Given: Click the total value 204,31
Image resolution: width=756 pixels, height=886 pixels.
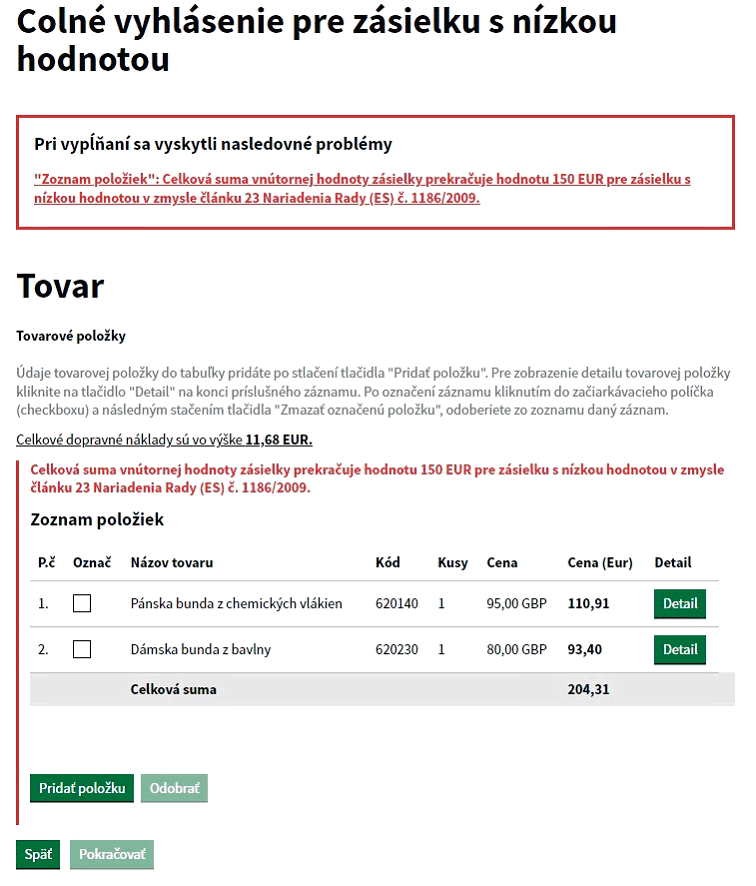Looking at the screenshot, I should (x=588, y=689).
